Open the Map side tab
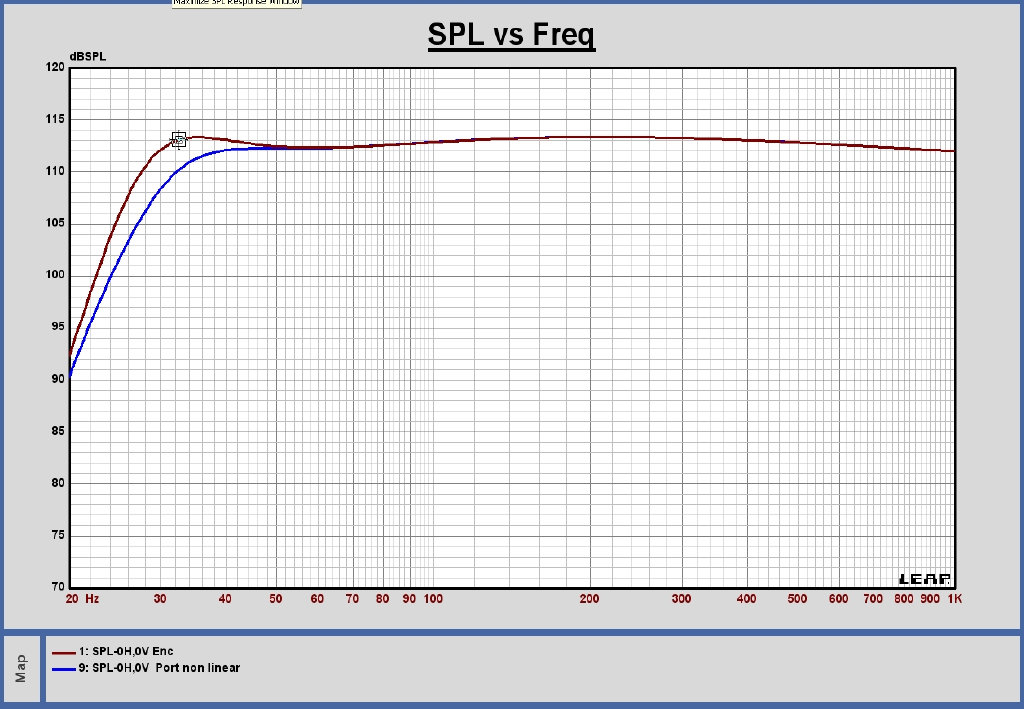Viewport: 1024px width, 709px height. pyautogui.click(x=21, y=670)
